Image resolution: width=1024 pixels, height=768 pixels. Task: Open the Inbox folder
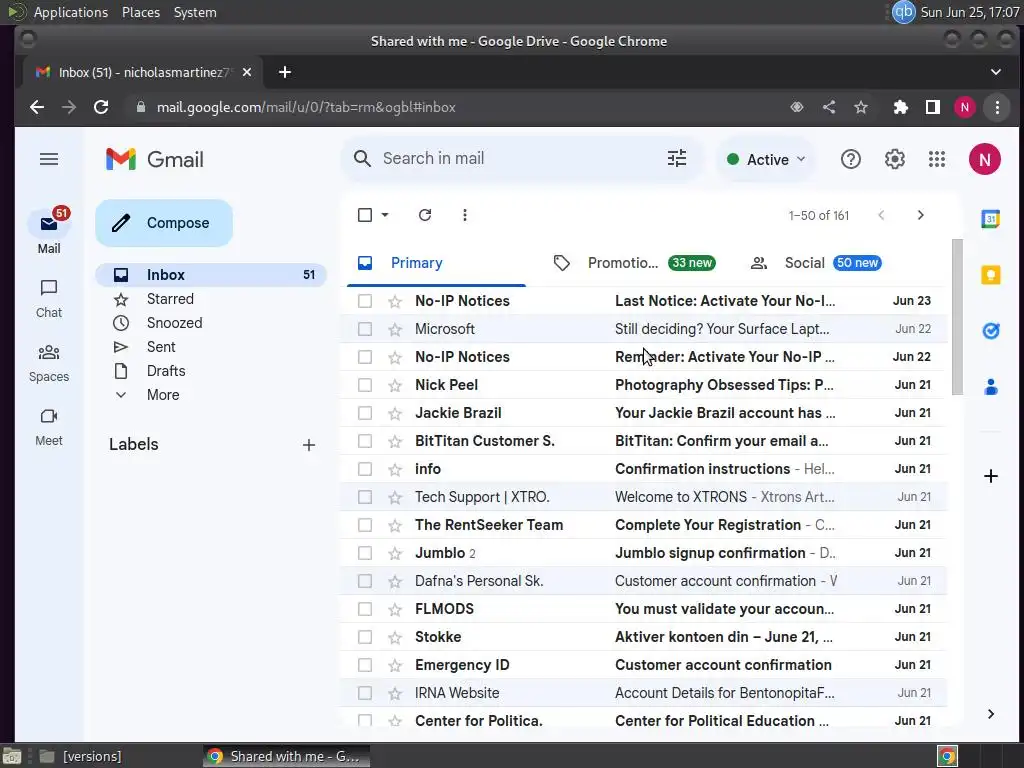pyautogui.click(x=211, y=275)
